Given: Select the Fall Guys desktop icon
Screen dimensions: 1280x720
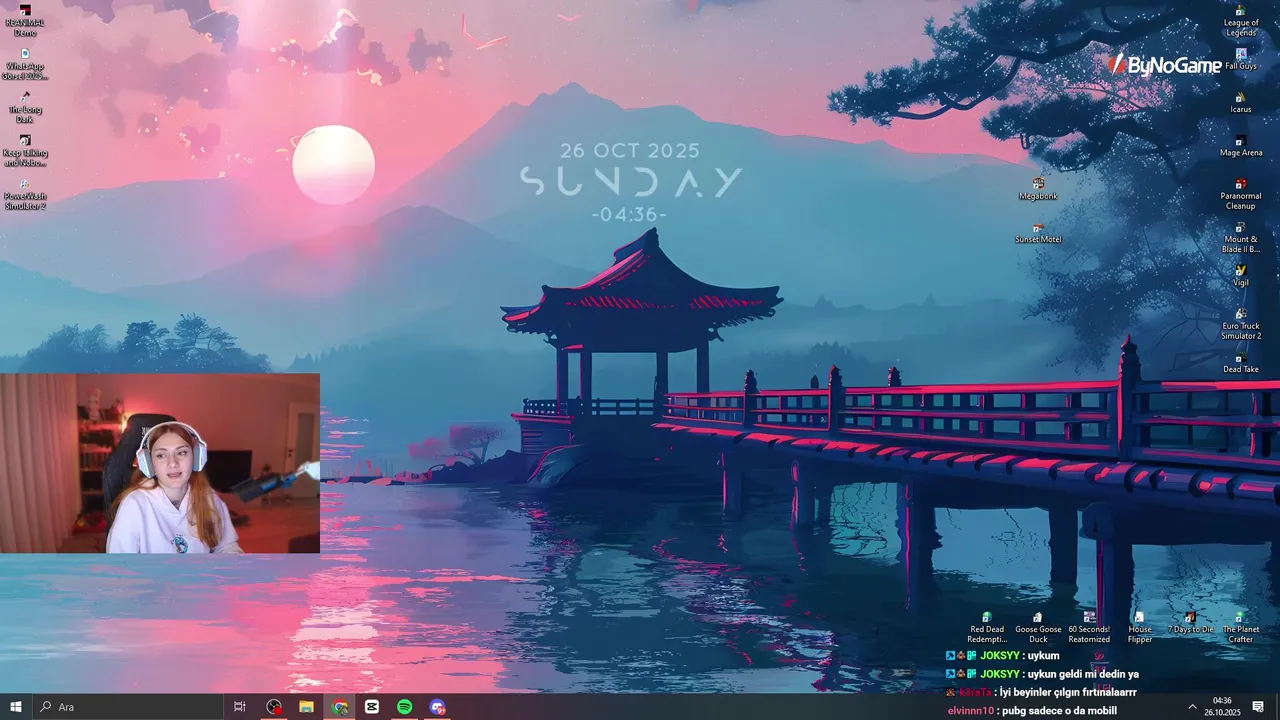Looking at the screenshot, I should [1241, 59].
